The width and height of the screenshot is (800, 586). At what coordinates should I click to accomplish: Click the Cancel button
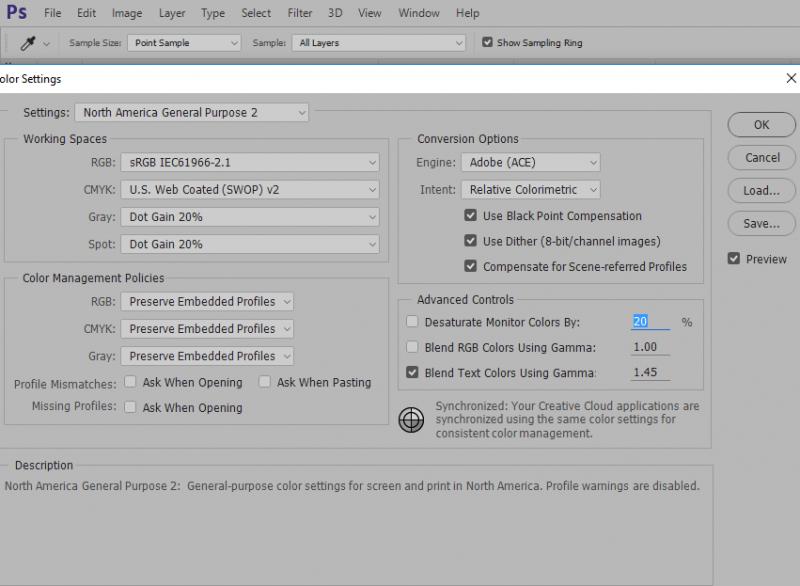[761, 157]
